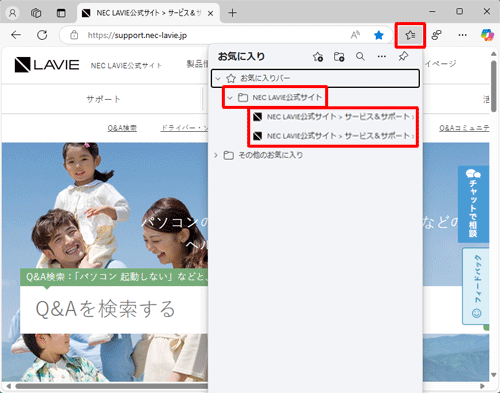This screenshot has height=393, width=500.
Task: Open the first サービス&サポート favorite
Action: [x=333, y=117]
